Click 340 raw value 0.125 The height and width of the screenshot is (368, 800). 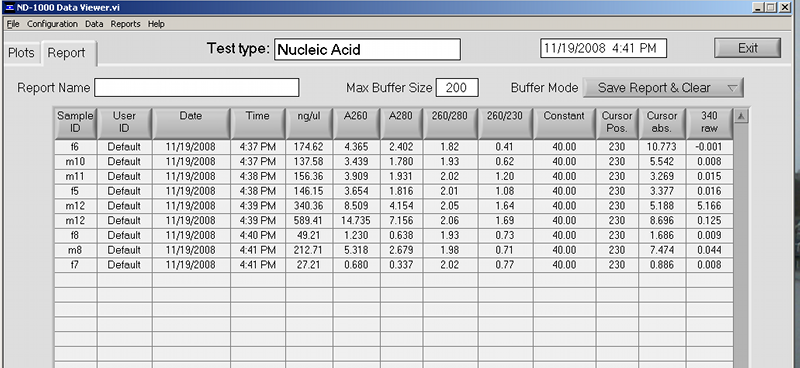click(709, 221)
